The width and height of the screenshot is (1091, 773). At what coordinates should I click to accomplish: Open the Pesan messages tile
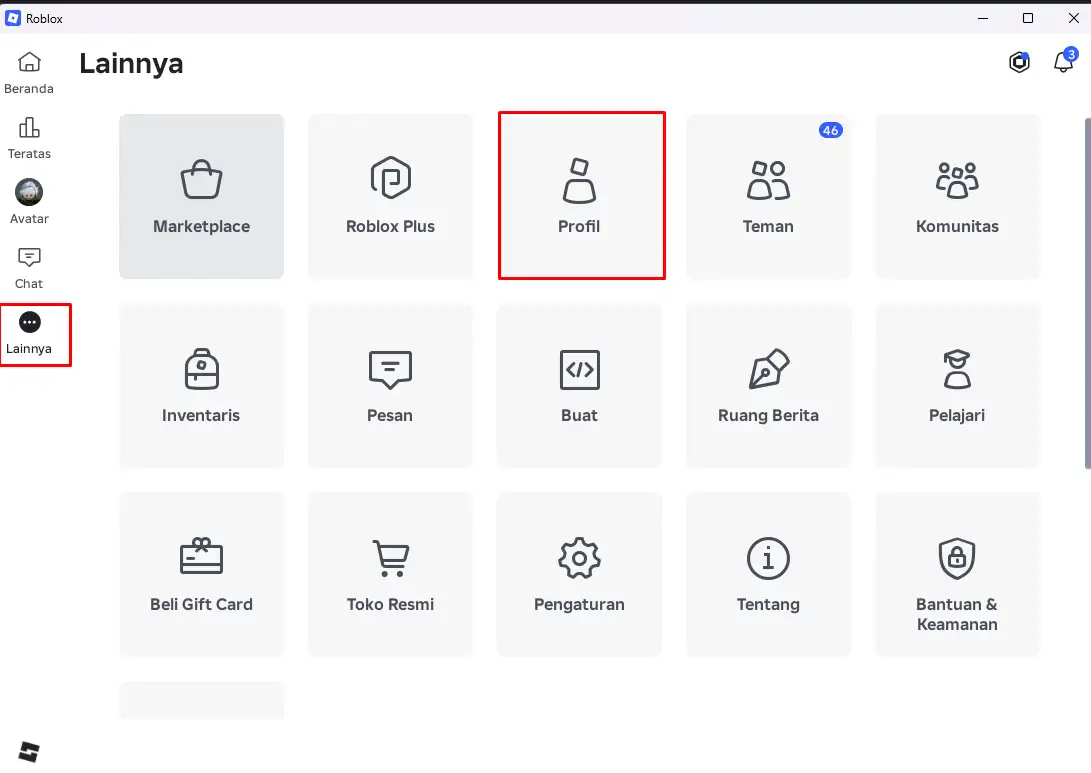[390, 385]
